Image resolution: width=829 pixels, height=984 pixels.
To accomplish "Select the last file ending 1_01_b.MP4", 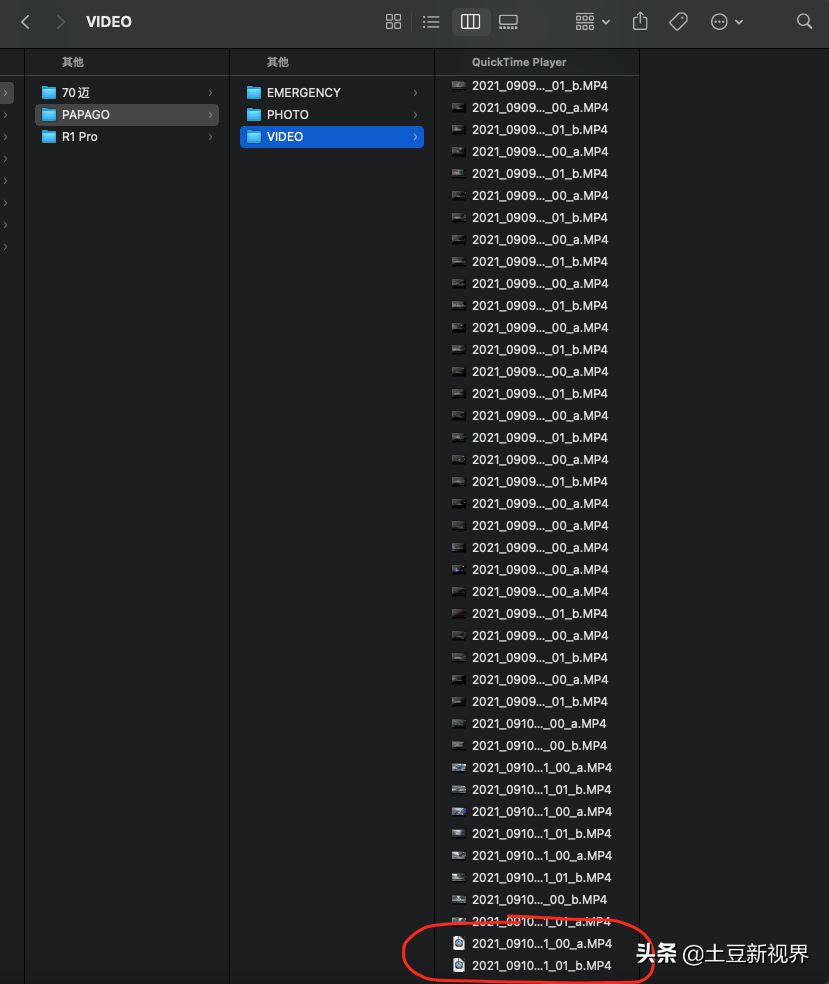I will point(541,966).
